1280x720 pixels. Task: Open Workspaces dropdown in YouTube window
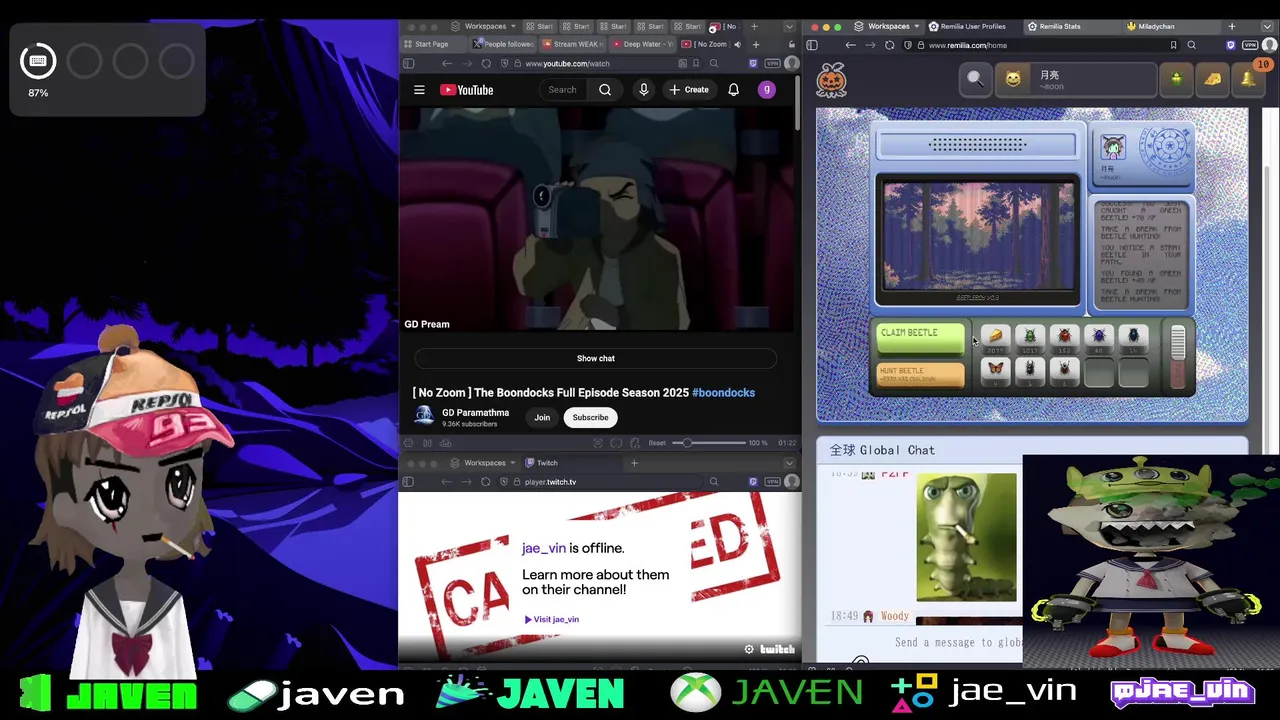(x=485, y=26)
